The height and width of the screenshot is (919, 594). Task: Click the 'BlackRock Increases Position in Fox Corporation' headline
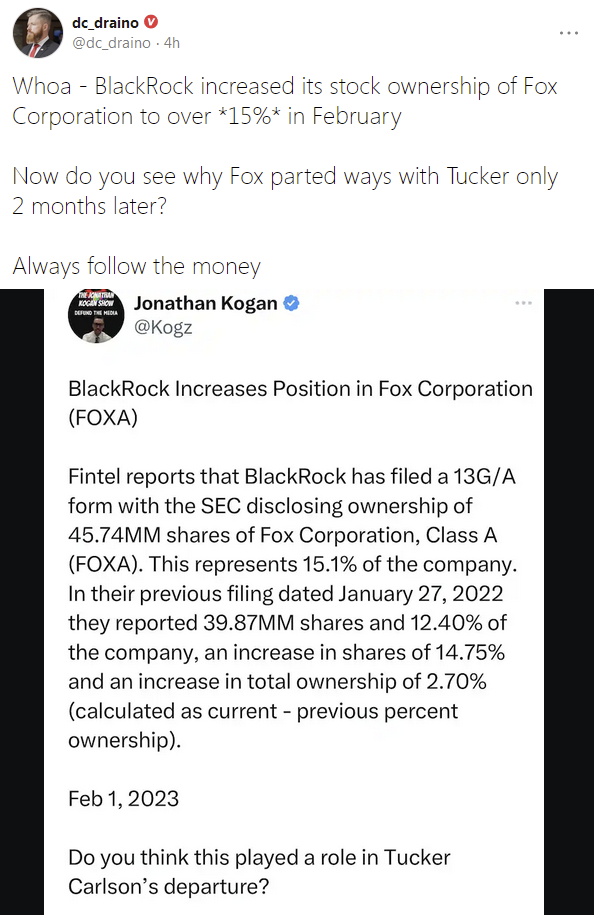click(x=300, y=403)
